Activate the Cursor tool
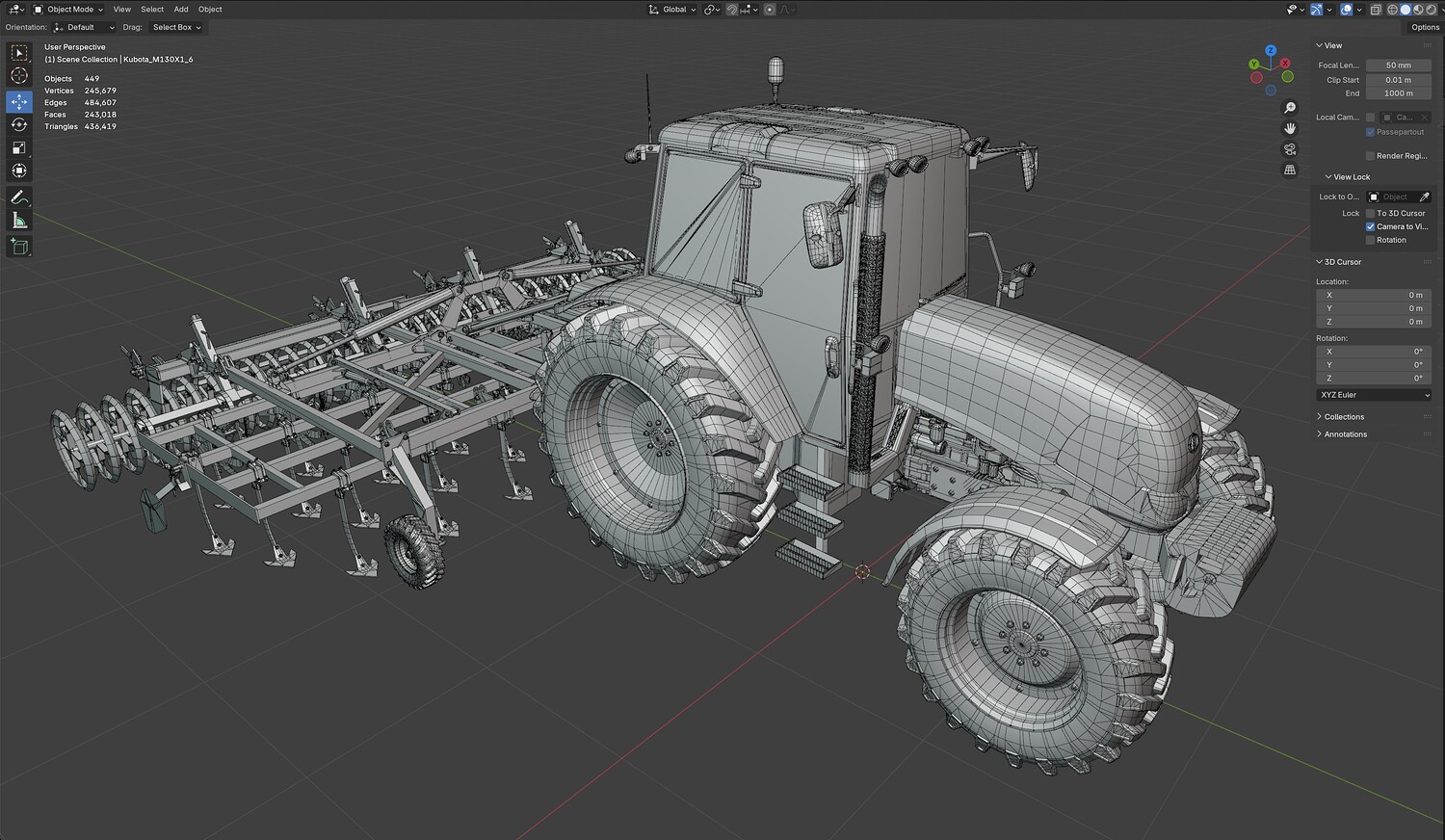The image size is (1445, 840). click(x=19, y=76)
